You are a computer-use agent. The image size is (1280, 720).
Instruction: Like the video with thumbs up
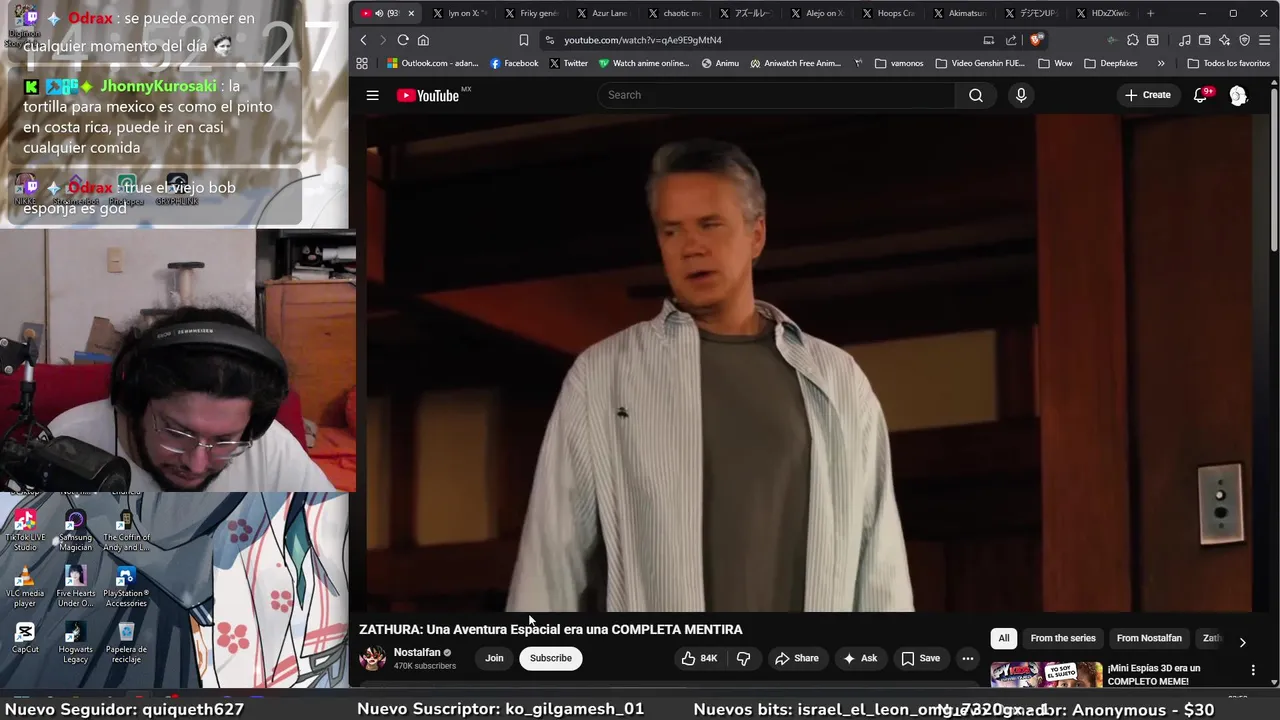tap(699, 658)
